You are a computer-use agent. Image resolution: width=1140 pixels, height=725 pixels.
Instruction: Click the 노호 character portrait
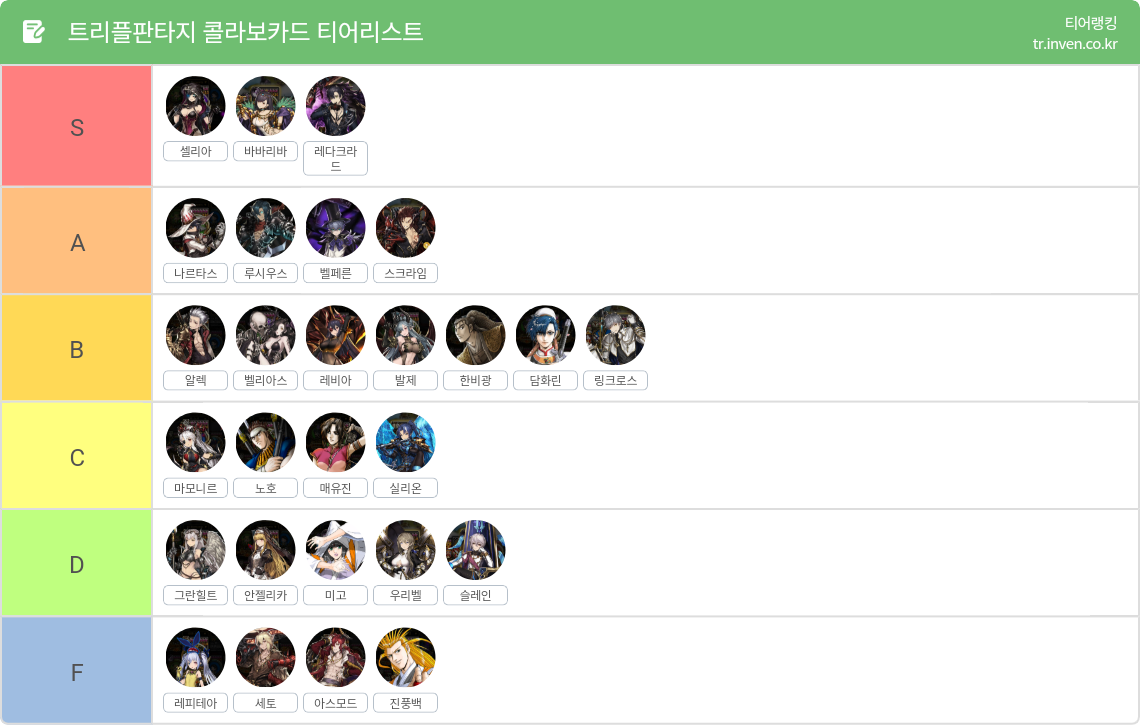coord(265,443)
